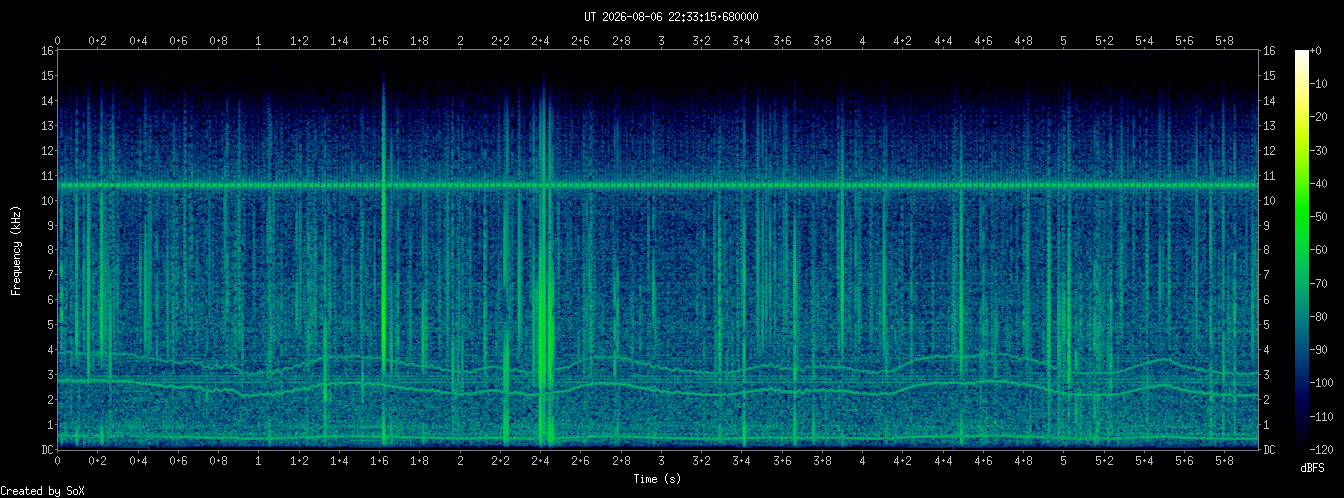The width and height of the screenshot is (1344, 498).
Task: Click the bright horizontal tone near 10.6 kHz
Action: (658, 185)
